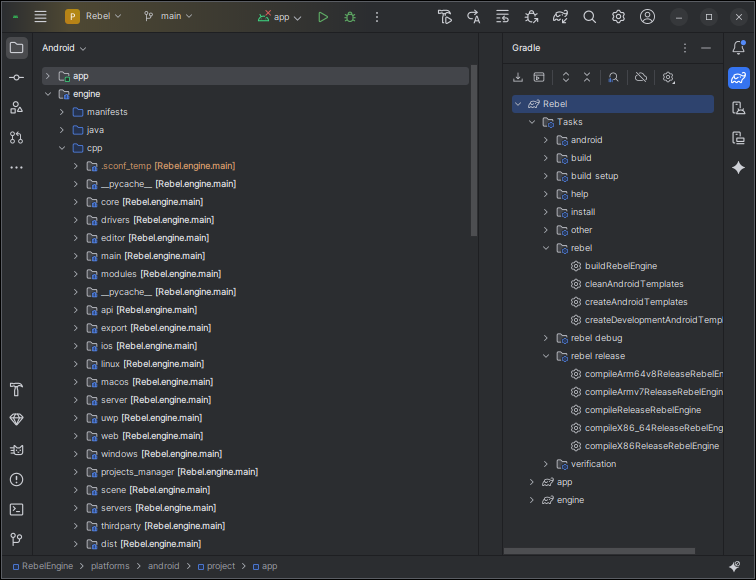Click project breadcrumb
Image resolution: width=756 pixels, height=580 pixels.
pos(216,566)
